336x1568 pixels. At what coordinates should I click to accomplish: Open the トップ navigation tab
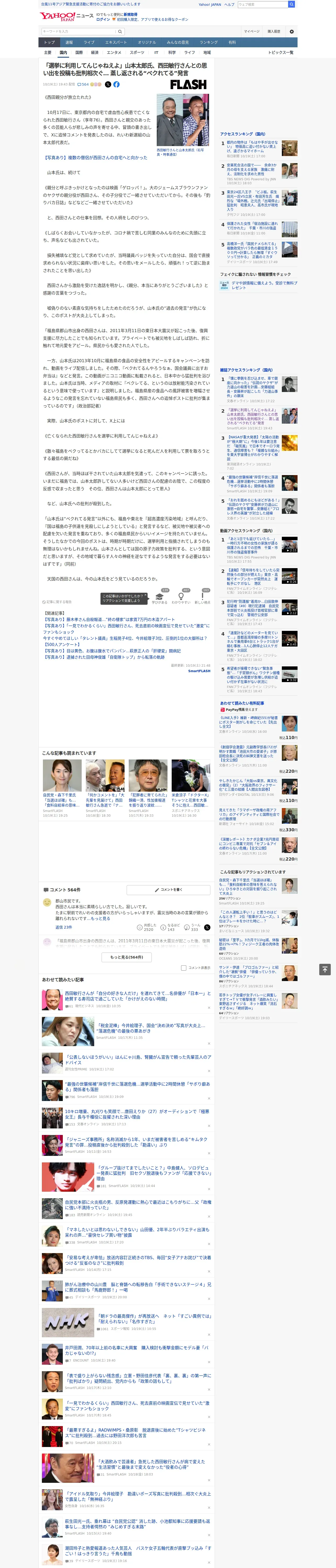pyautogui.click(x=49, y=43)
